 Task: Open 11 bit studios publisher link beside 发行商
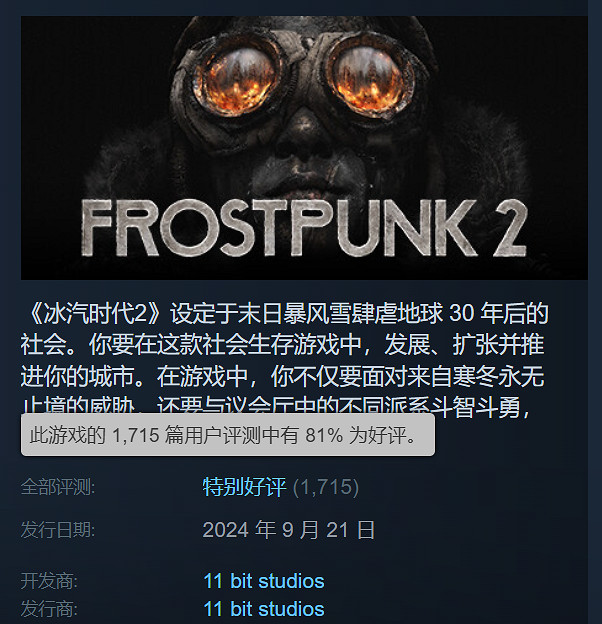point(264,609)
